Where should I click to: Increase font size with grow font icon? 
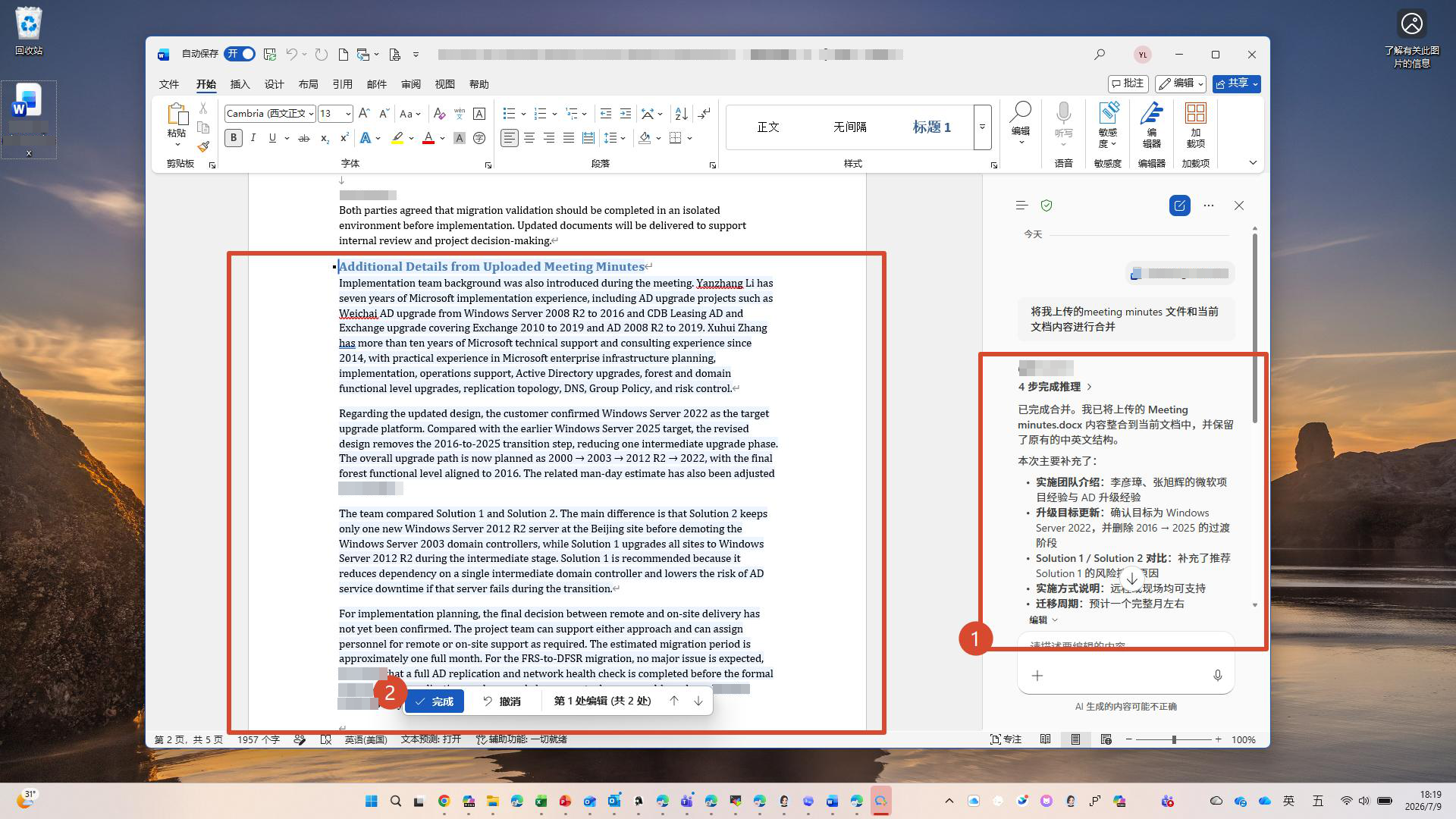point(364,114)
